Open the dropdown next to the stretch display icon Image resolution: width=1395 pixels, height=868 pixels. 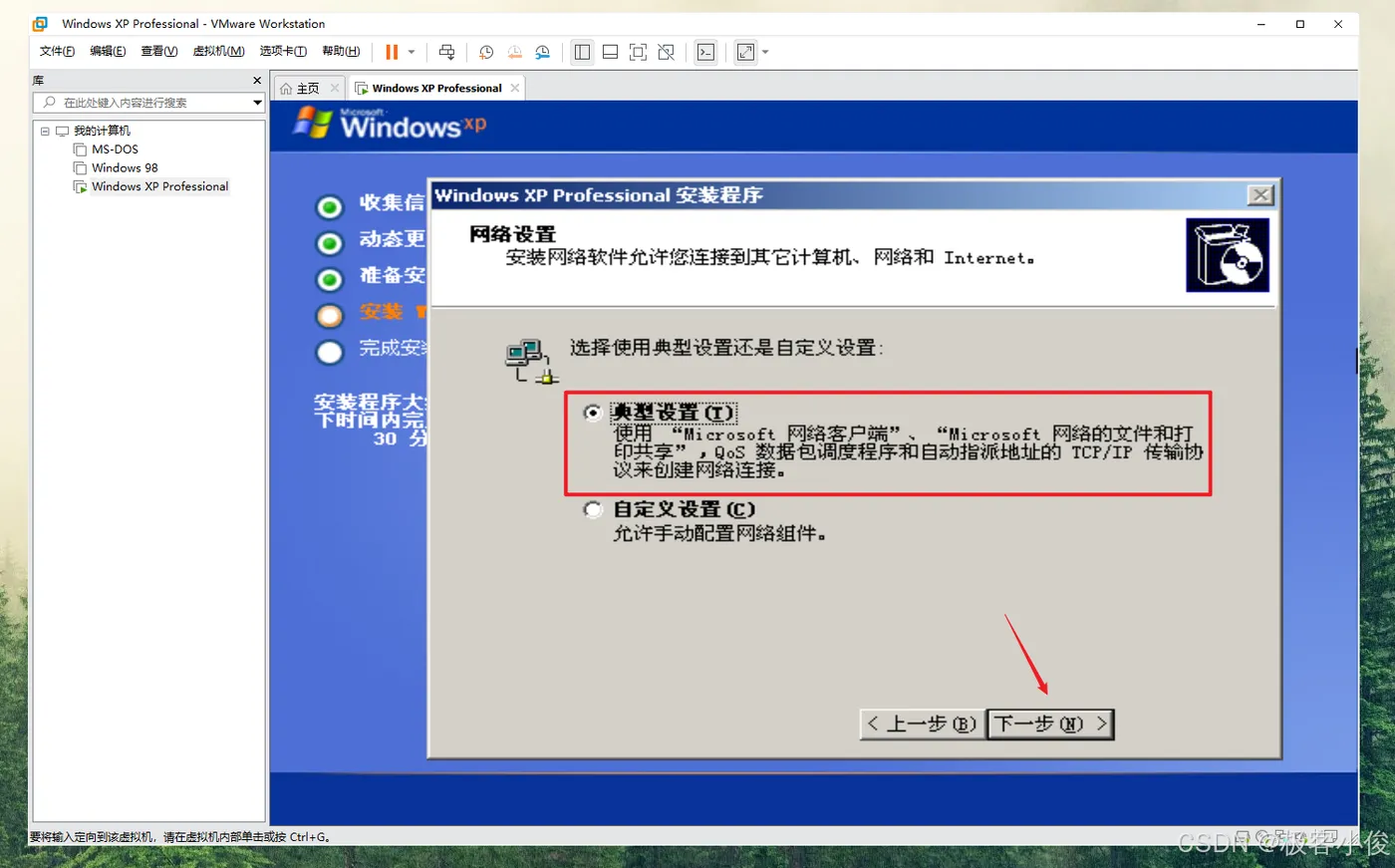point(765,52)
